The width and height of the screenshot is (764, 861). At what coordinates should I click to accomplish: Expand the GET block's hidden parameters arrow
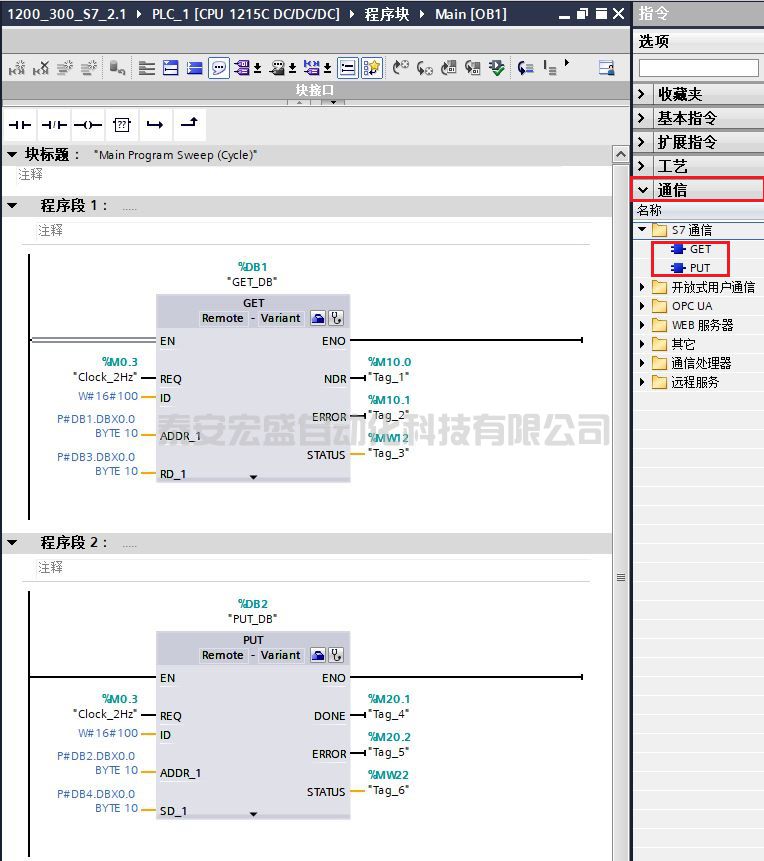coord(253,477)
